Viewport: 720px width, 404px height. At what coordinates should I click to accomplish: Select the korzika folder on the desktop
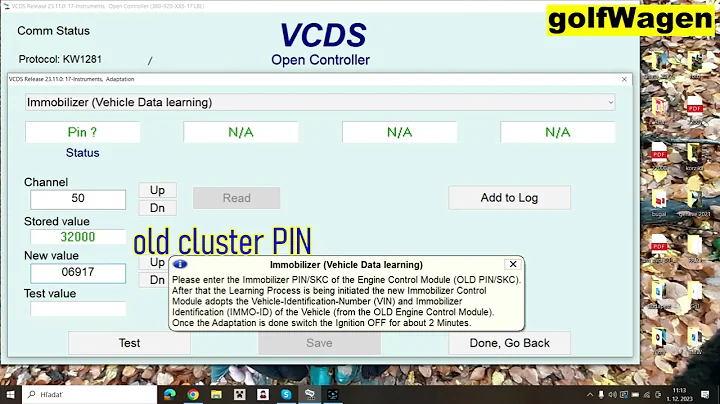[x=694, y=156]
